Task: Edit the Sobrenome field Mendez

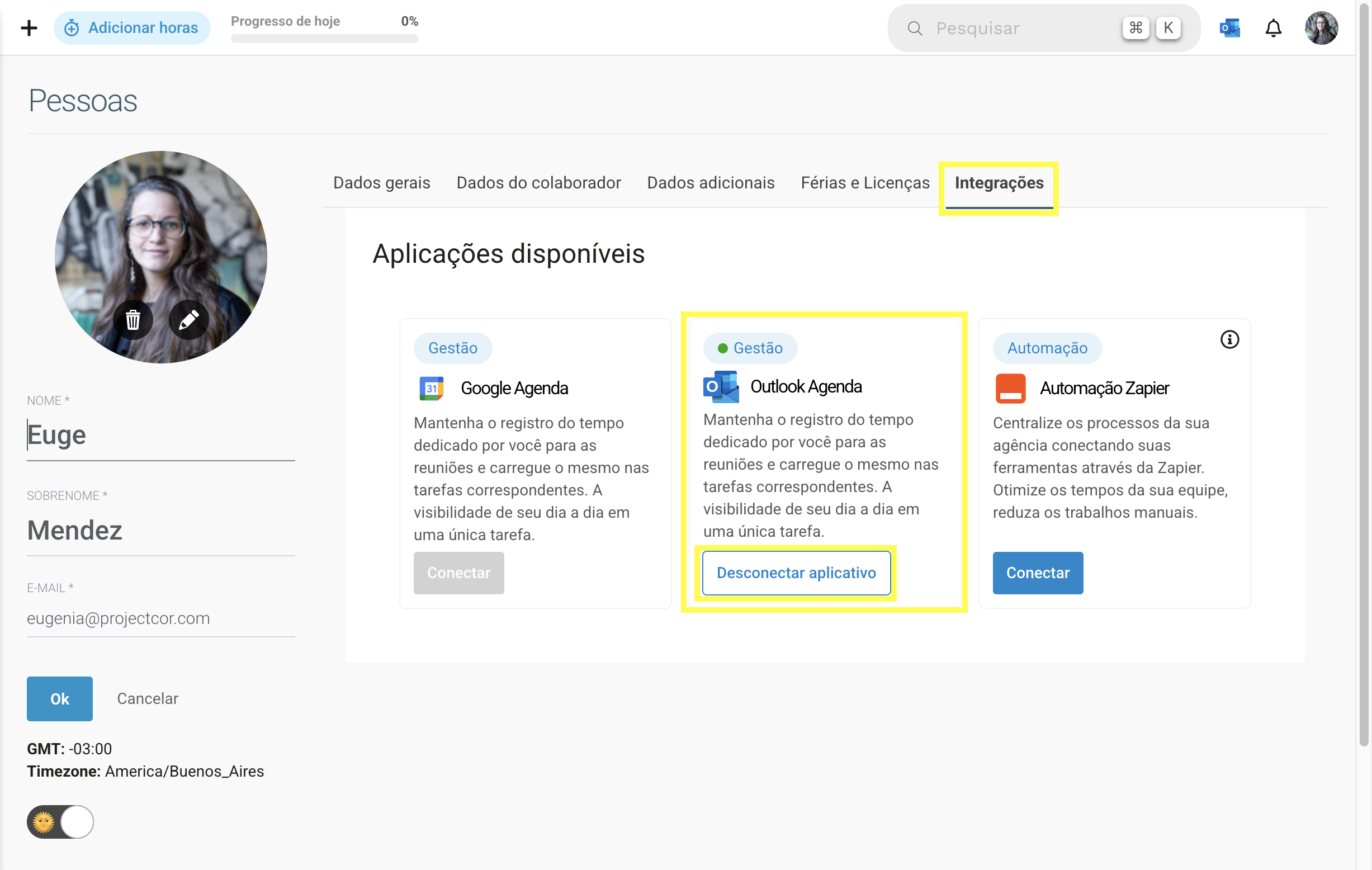Action: pyautogui.click(x=160, y=531)
